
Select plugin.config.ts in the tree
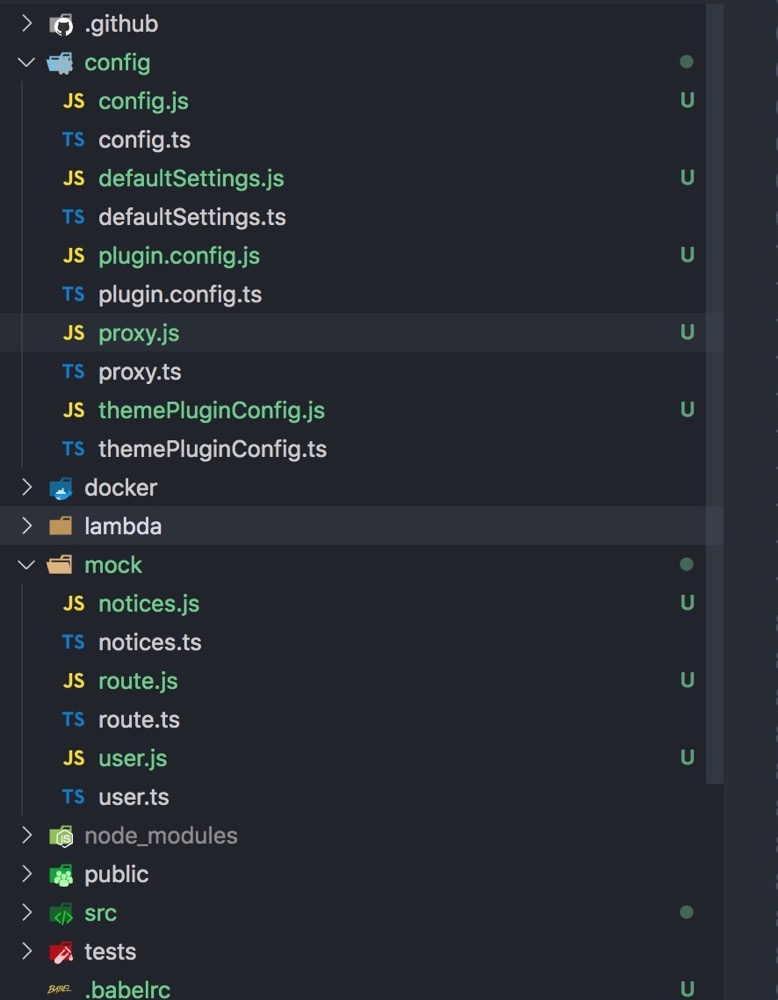pyautogui.click(x=180, y=295)
